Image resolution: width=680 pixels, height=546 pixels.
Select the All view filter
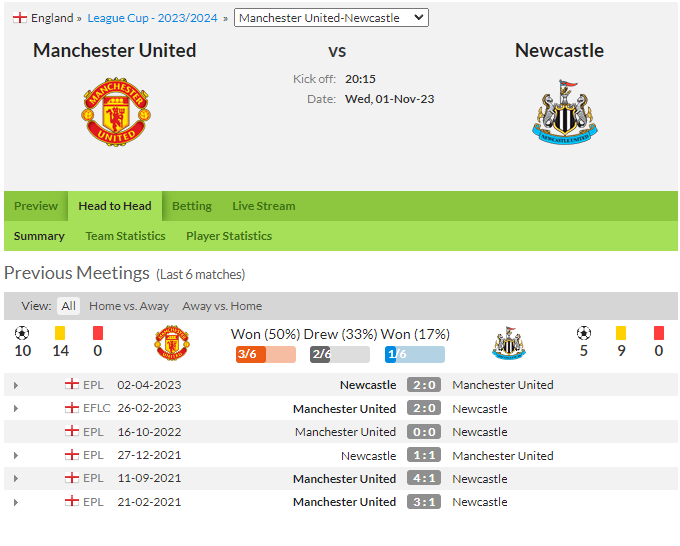click(69, 306)
